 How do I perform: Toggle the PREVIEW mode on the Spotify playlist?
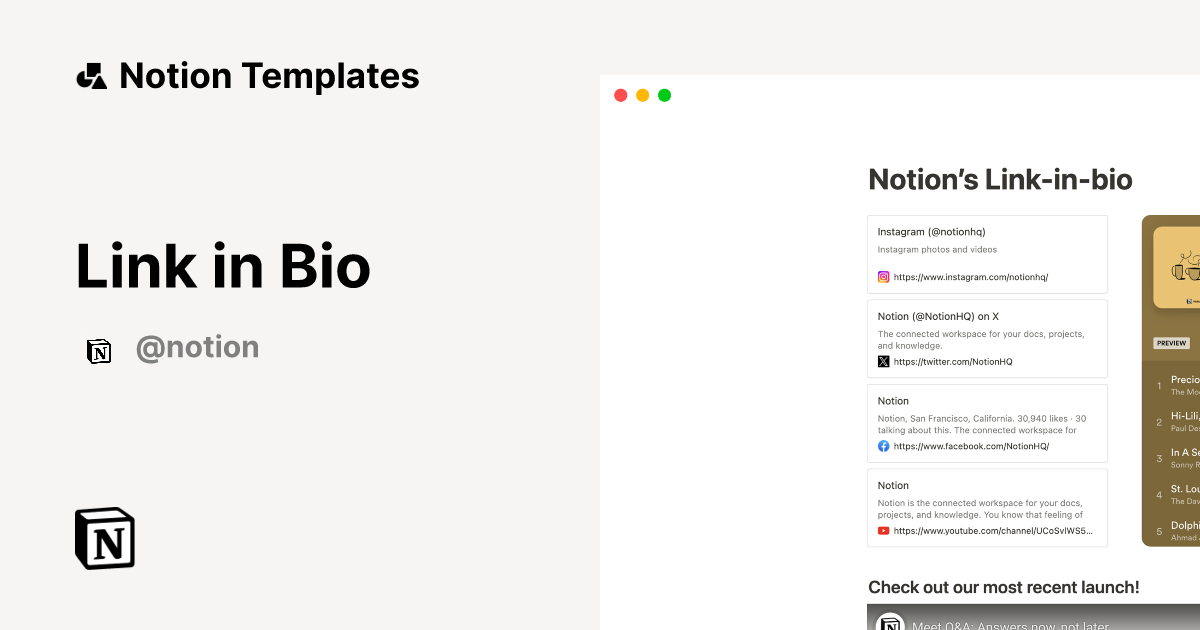tap(1170, 342)
